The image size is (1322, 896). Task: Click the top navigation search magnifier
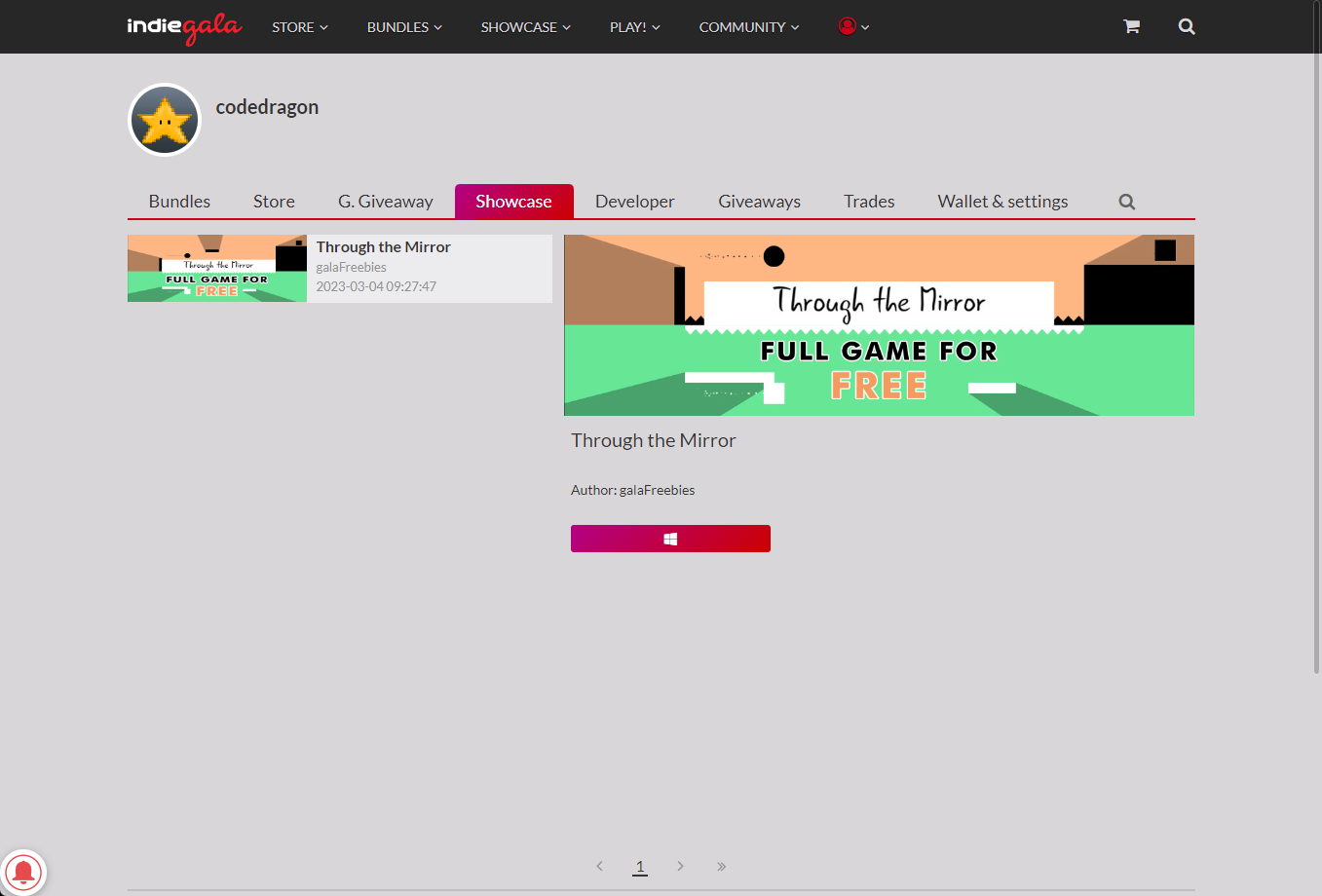pyautogui.click(x=1187, y=26)
